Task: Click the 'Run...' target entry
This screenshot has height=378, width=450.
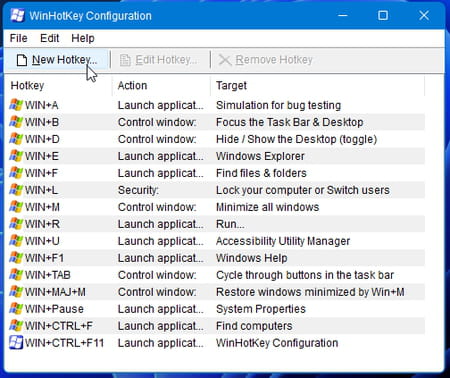Action: [x=230, y=224]
